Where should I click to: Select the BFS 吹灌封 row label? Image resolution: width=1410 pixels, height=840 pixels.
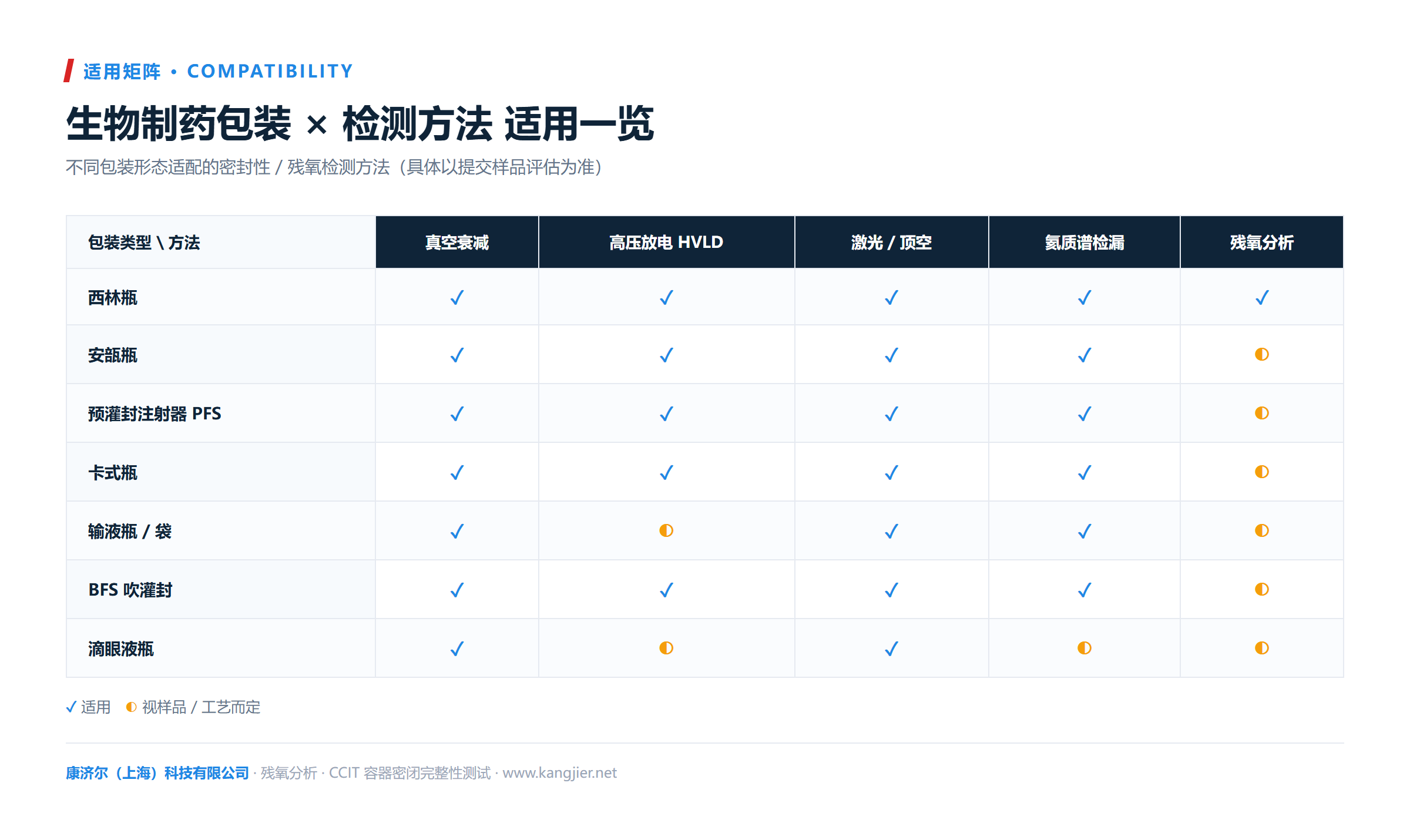point(130,590)
